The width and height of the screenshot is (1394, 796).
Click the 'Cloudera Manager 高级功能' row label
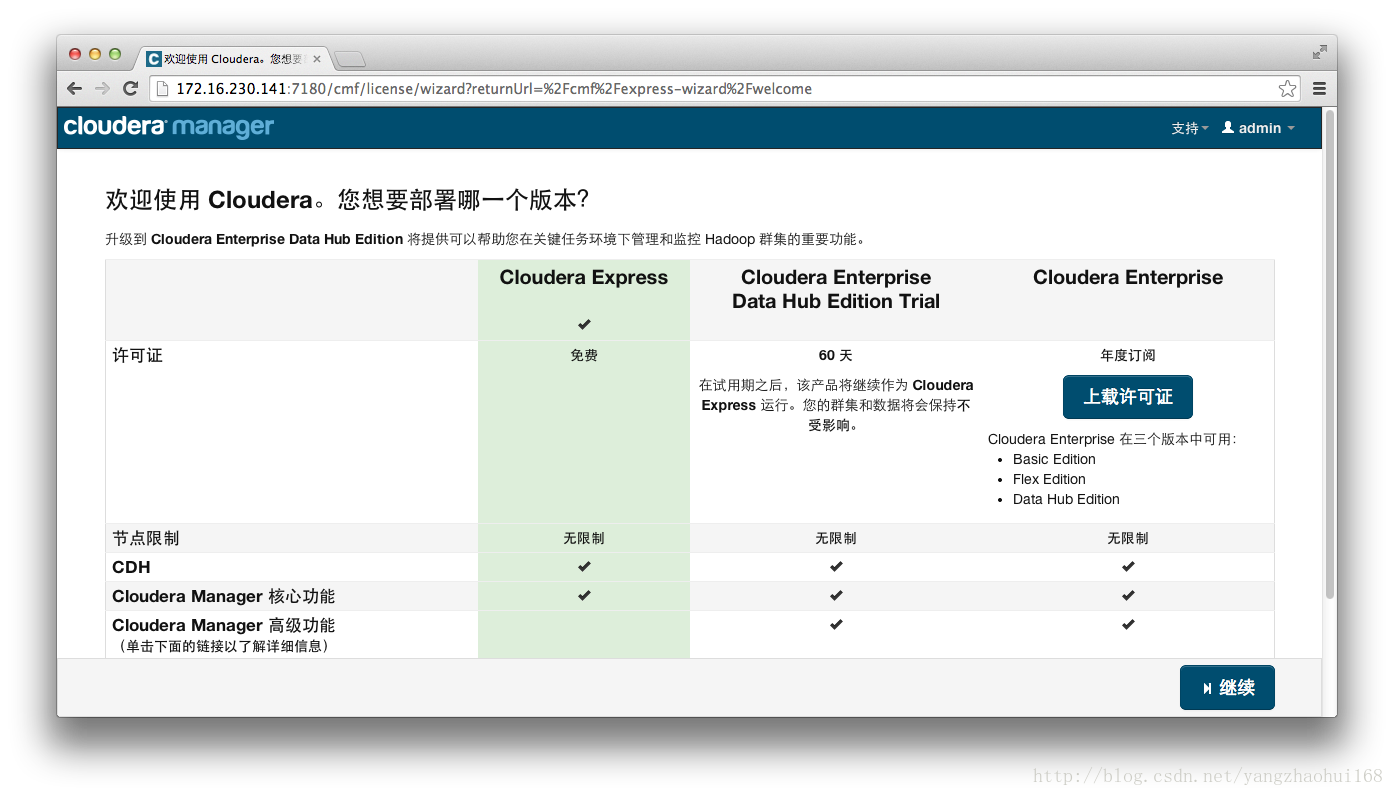pos(224,625)
